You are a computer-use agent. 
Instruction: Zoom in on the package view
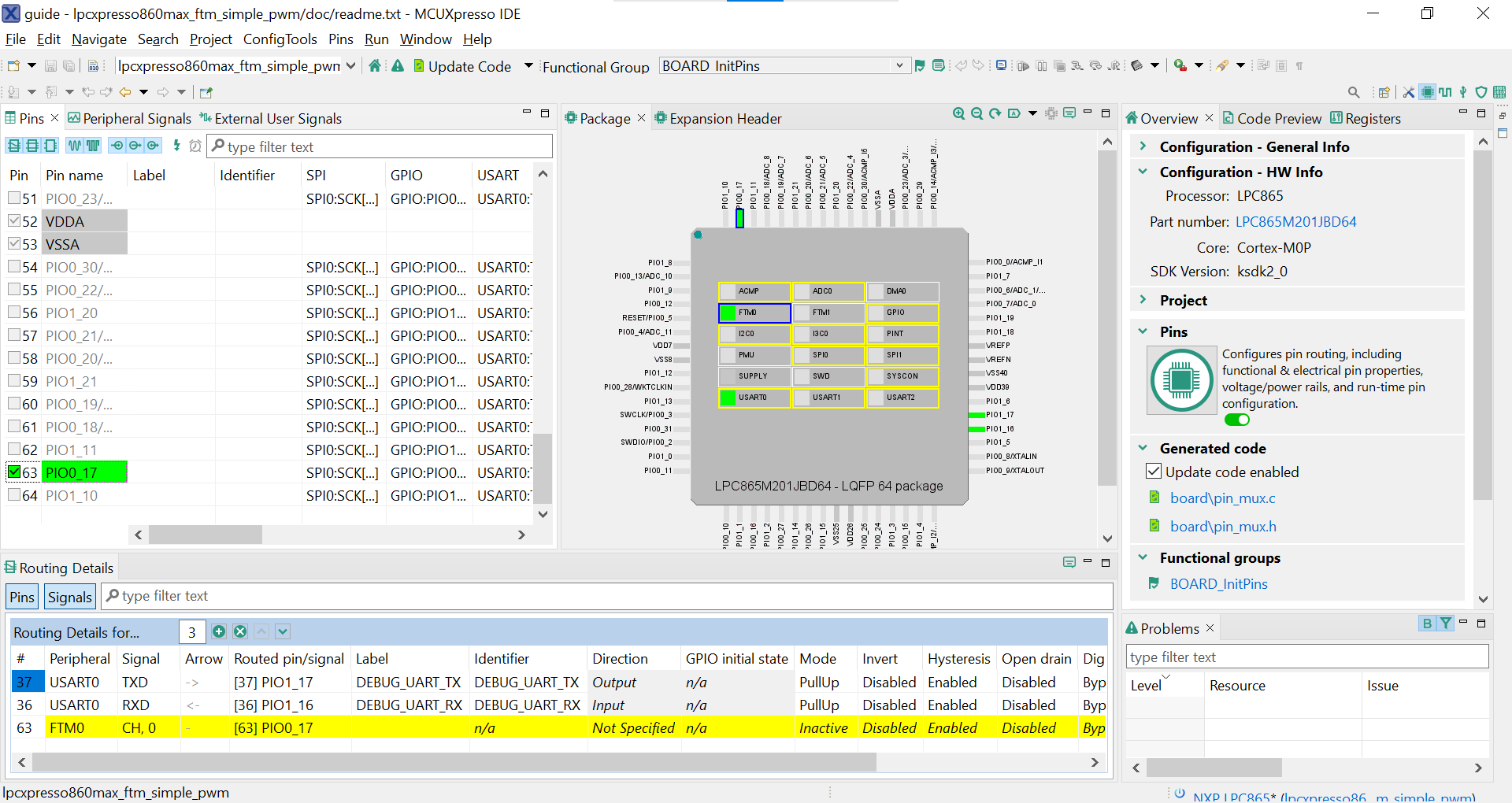[958, 113]
